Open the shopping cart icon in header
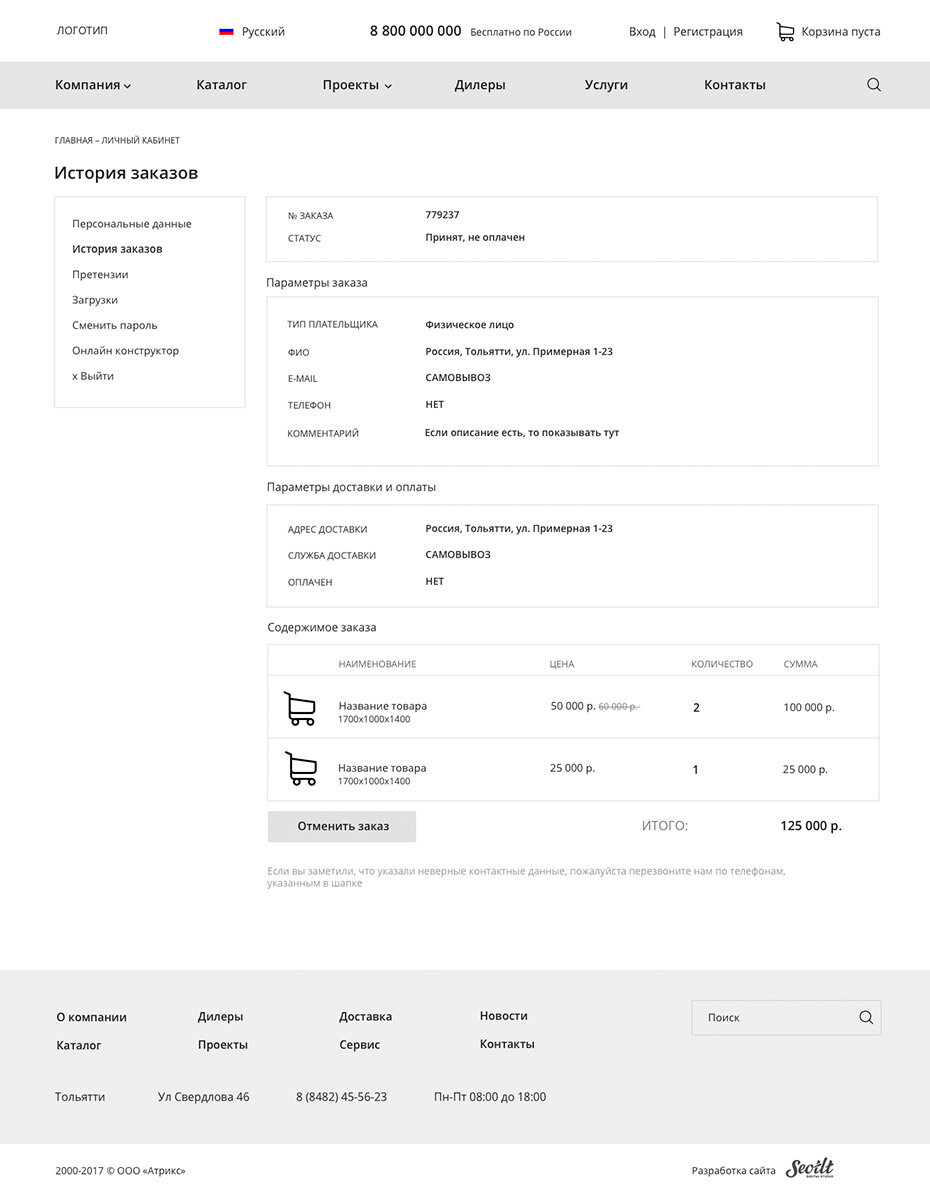The image size is (930, 1200). click(x=785, y=32)
